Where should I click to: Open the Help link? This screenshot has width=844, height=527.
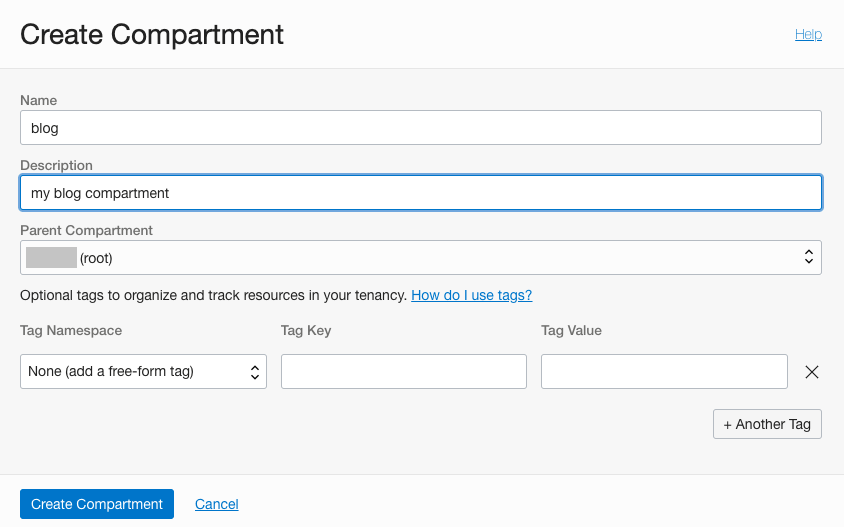(808, 34)
